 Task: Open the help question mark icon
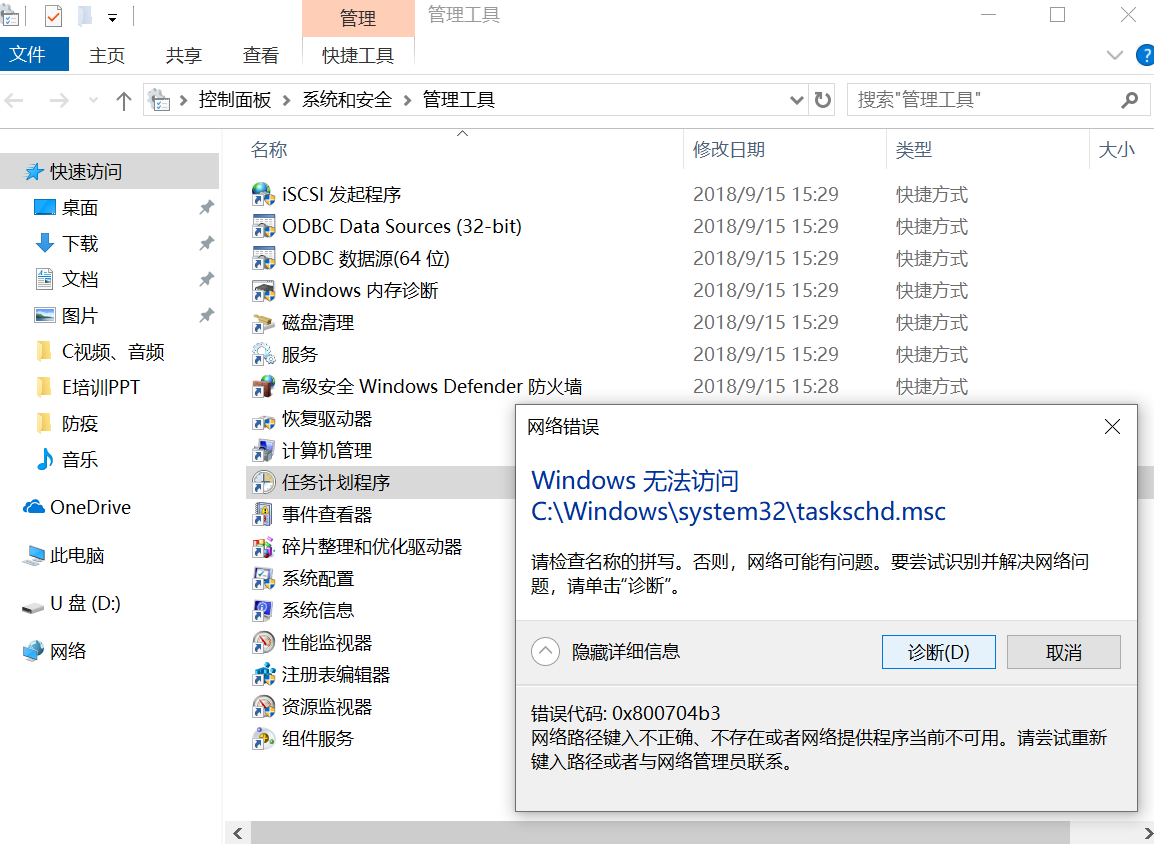click(x=1145, y=55)
